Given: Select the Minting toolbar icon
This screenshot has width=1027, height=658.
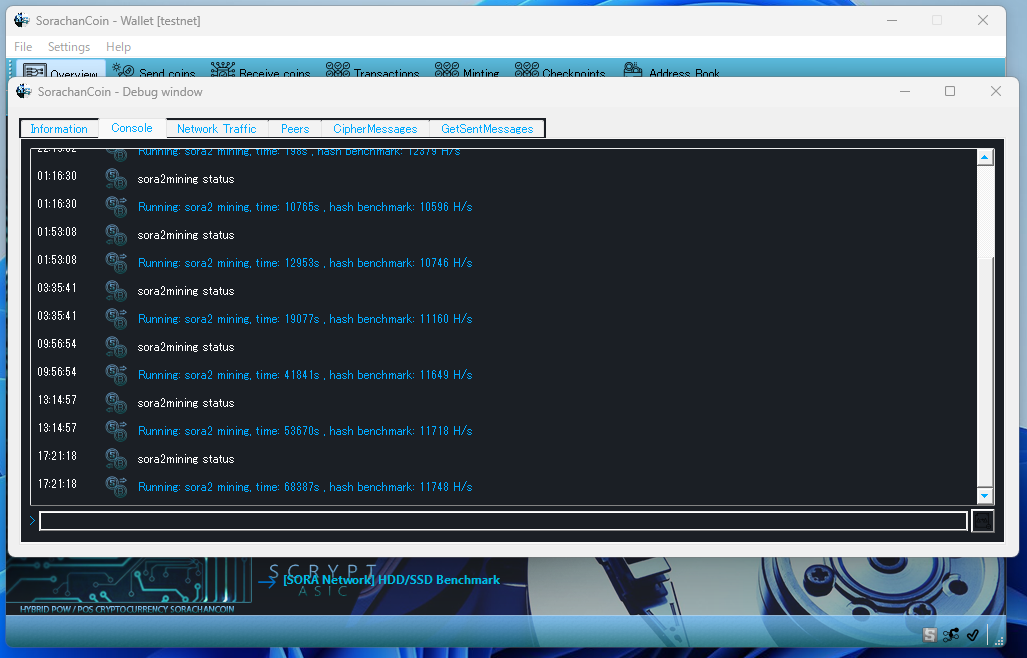Looking at the screenshot, I should pyautogui.click(x=446, y=70).
